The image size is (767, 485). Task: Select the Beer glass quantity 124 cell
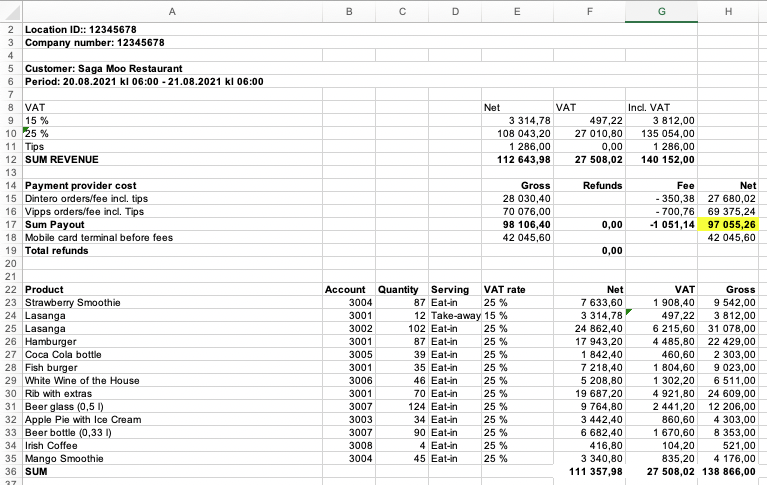[x=401, y=406]
